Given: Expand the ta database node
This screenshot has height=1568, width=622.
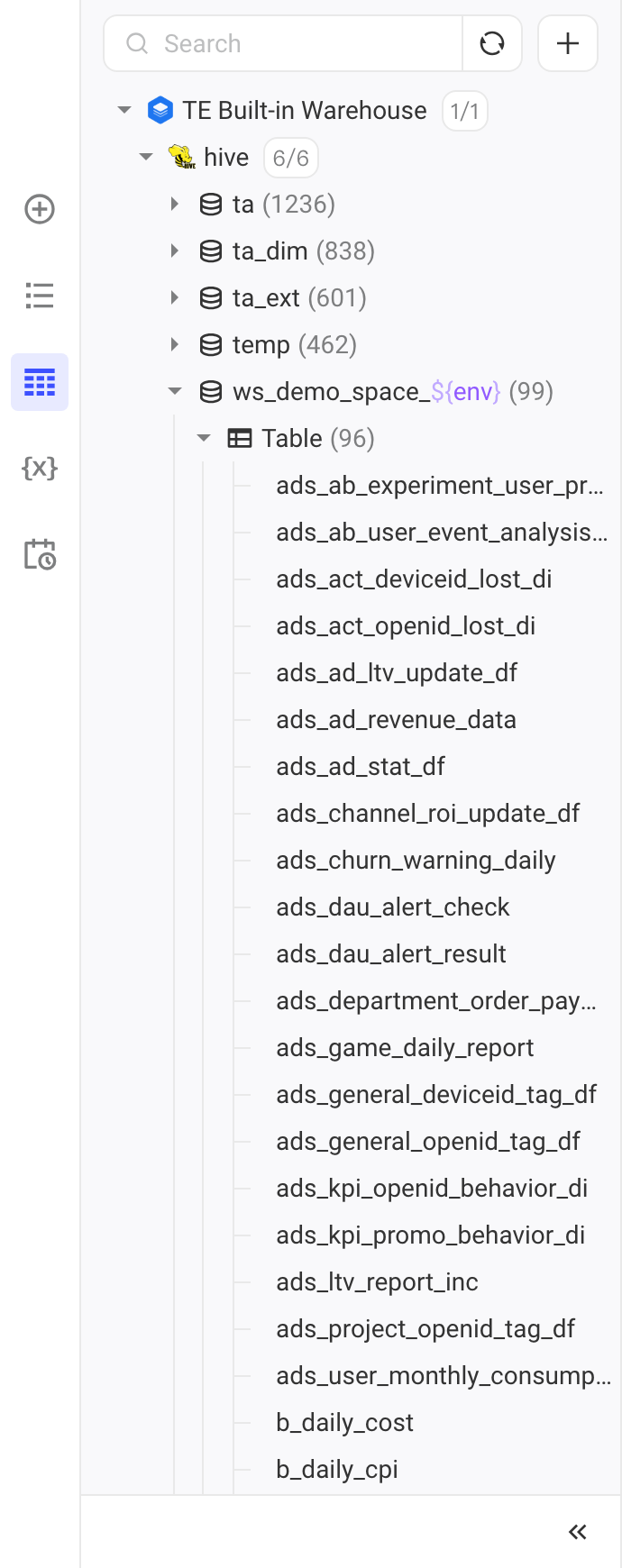Looking at the screenshot, I should 175,204.
